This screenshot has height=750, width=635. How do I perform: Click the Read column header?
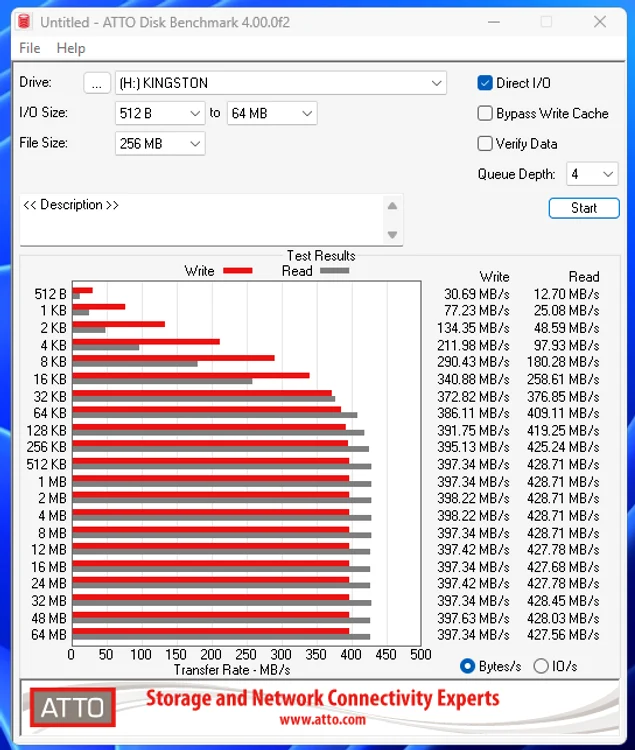coord(584,276)
